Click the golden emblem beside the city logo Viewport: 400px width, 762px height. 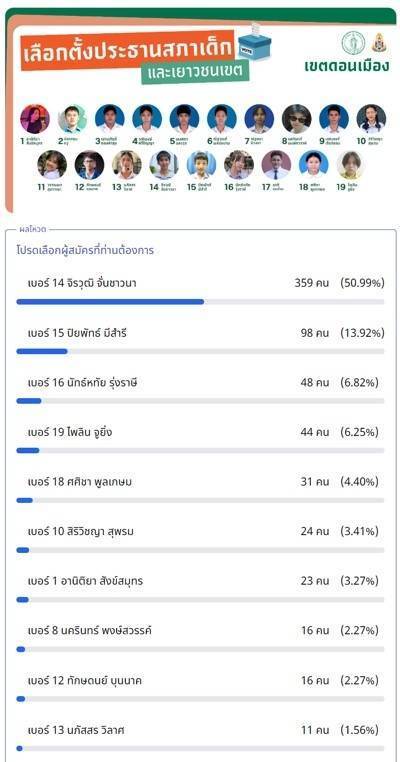tap(379, 43)
